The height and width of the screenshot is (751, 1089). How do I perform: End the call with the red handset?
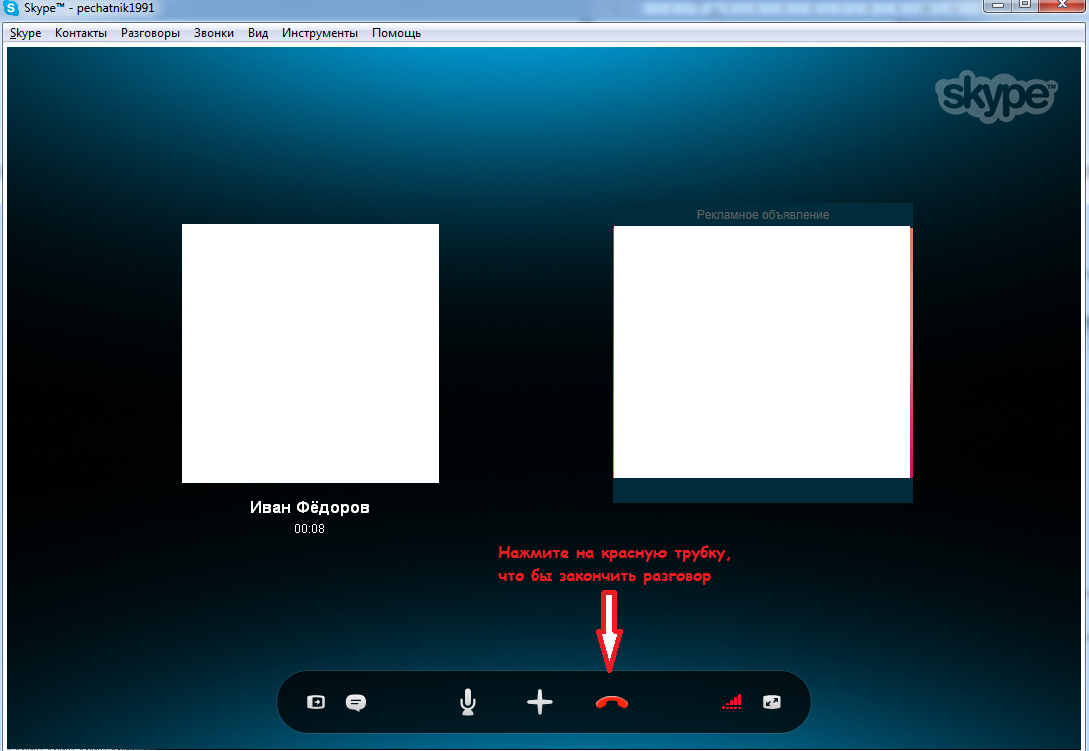coord(612,702)
